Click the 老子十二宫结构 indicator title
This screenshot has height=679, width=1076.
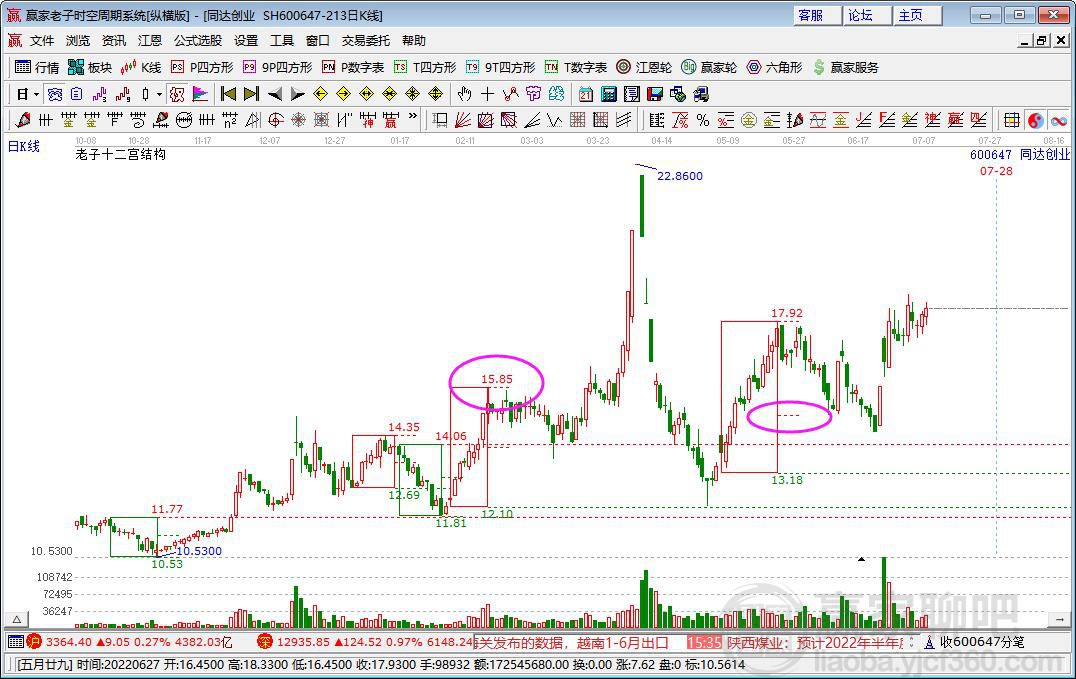tap(121, 154)
